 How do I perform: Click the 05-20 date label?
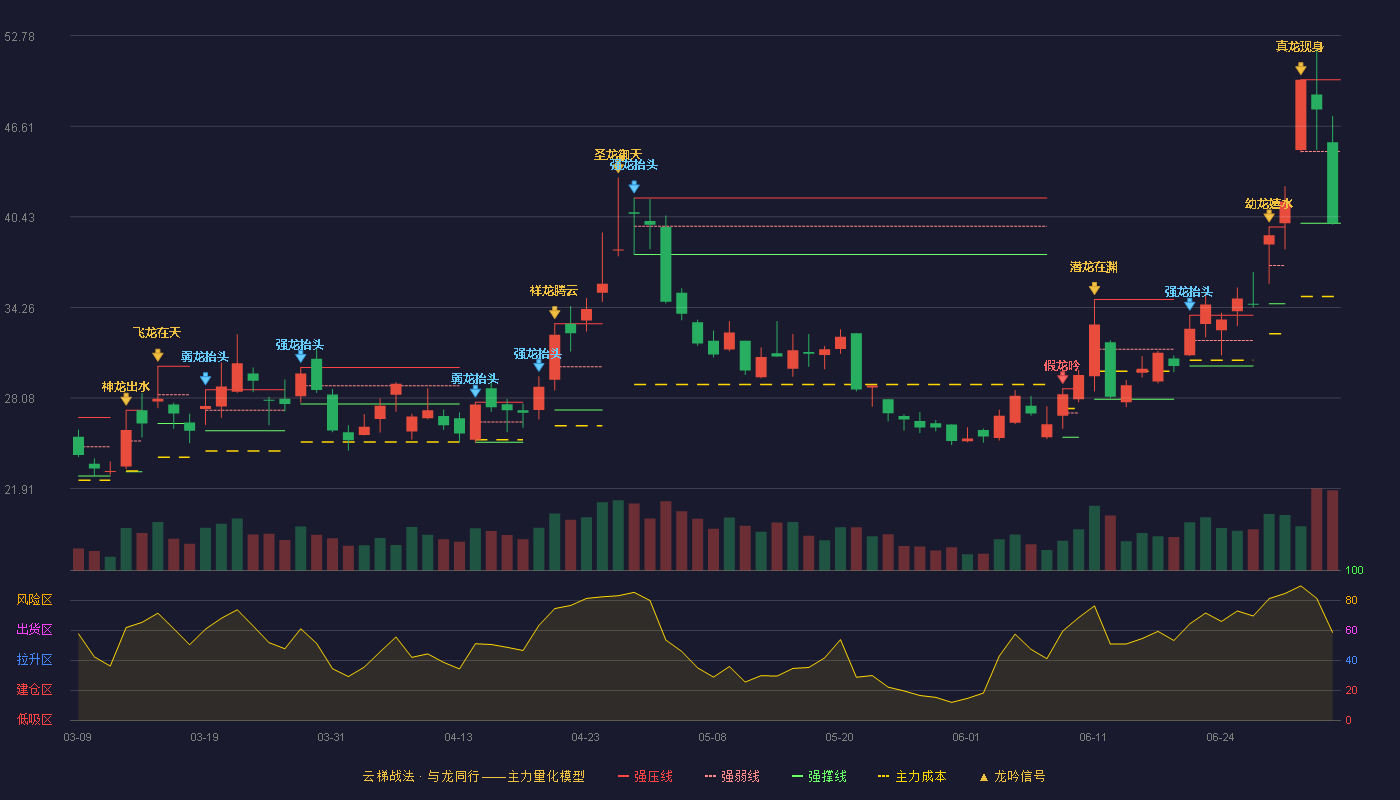839,737
